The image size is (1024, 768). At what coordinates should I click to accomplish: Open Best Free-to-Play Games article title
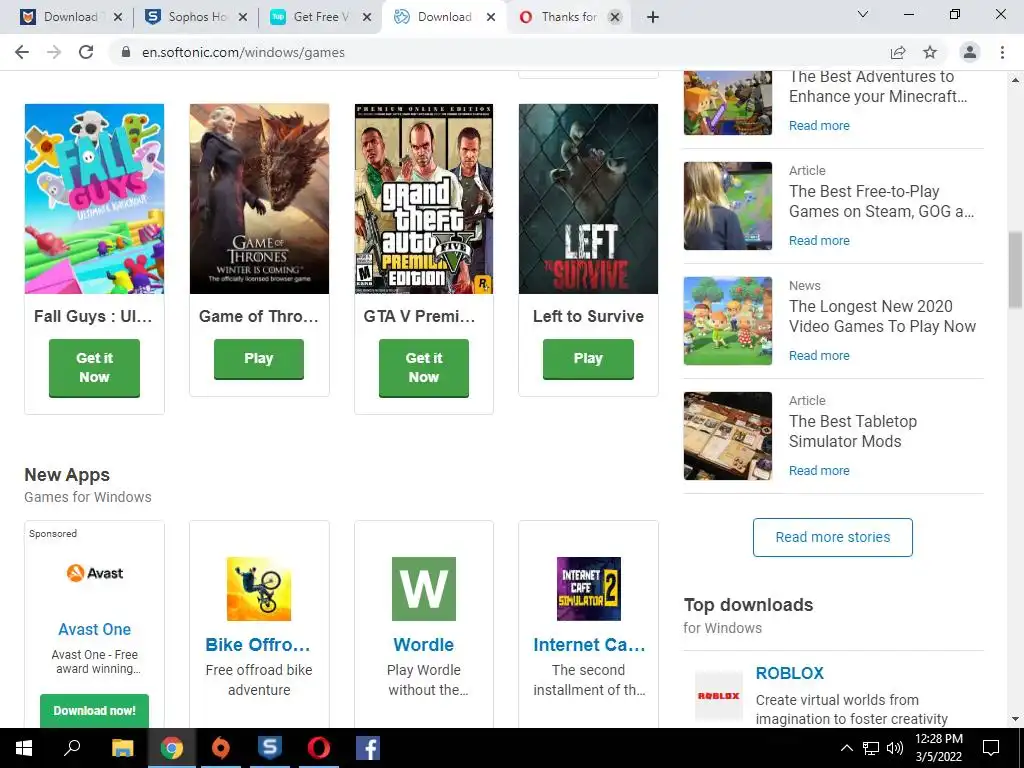click(x=882, y=201)
